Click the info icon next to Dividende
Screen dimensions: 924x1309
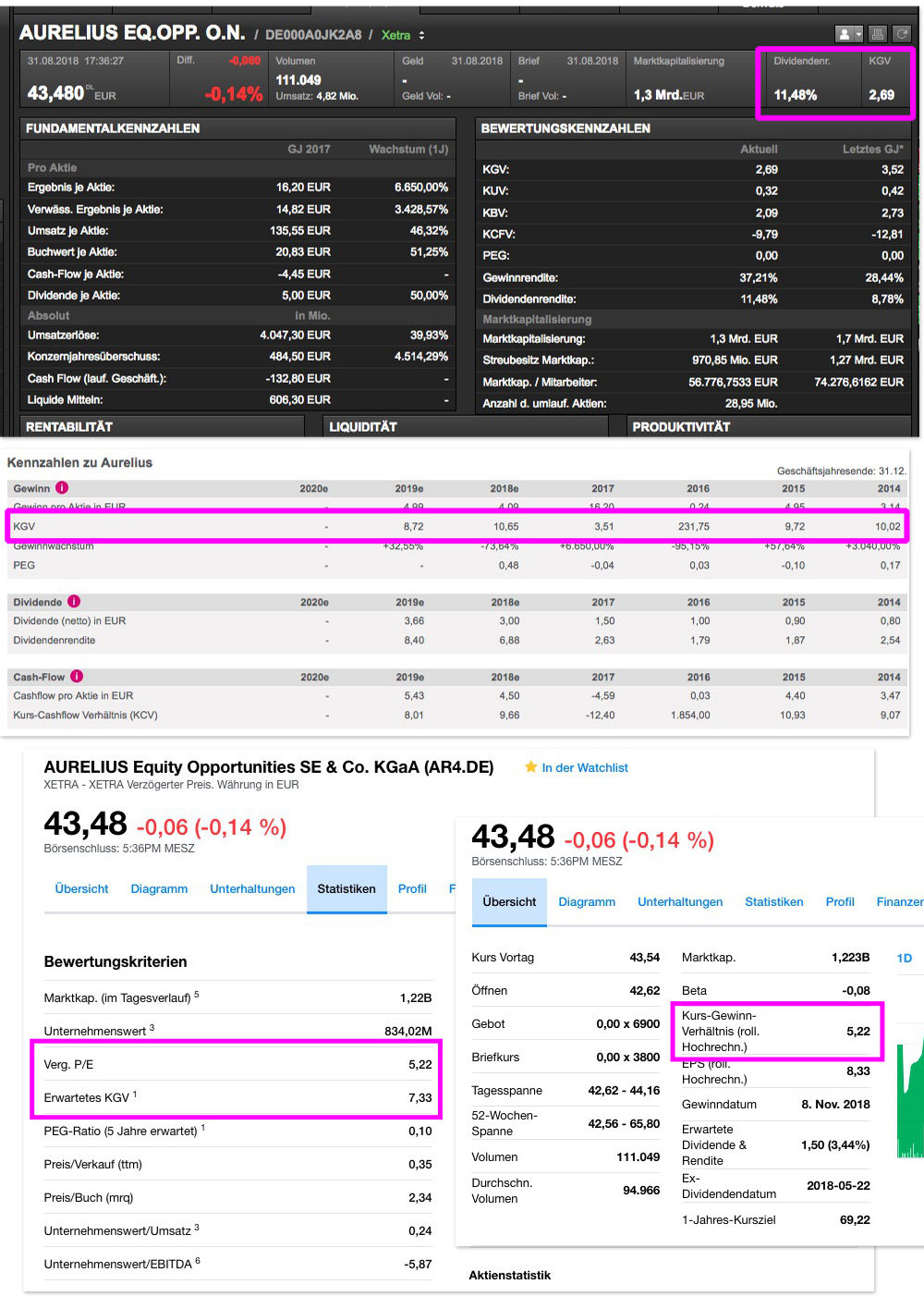pyautogui.click(x=74, y=602)
